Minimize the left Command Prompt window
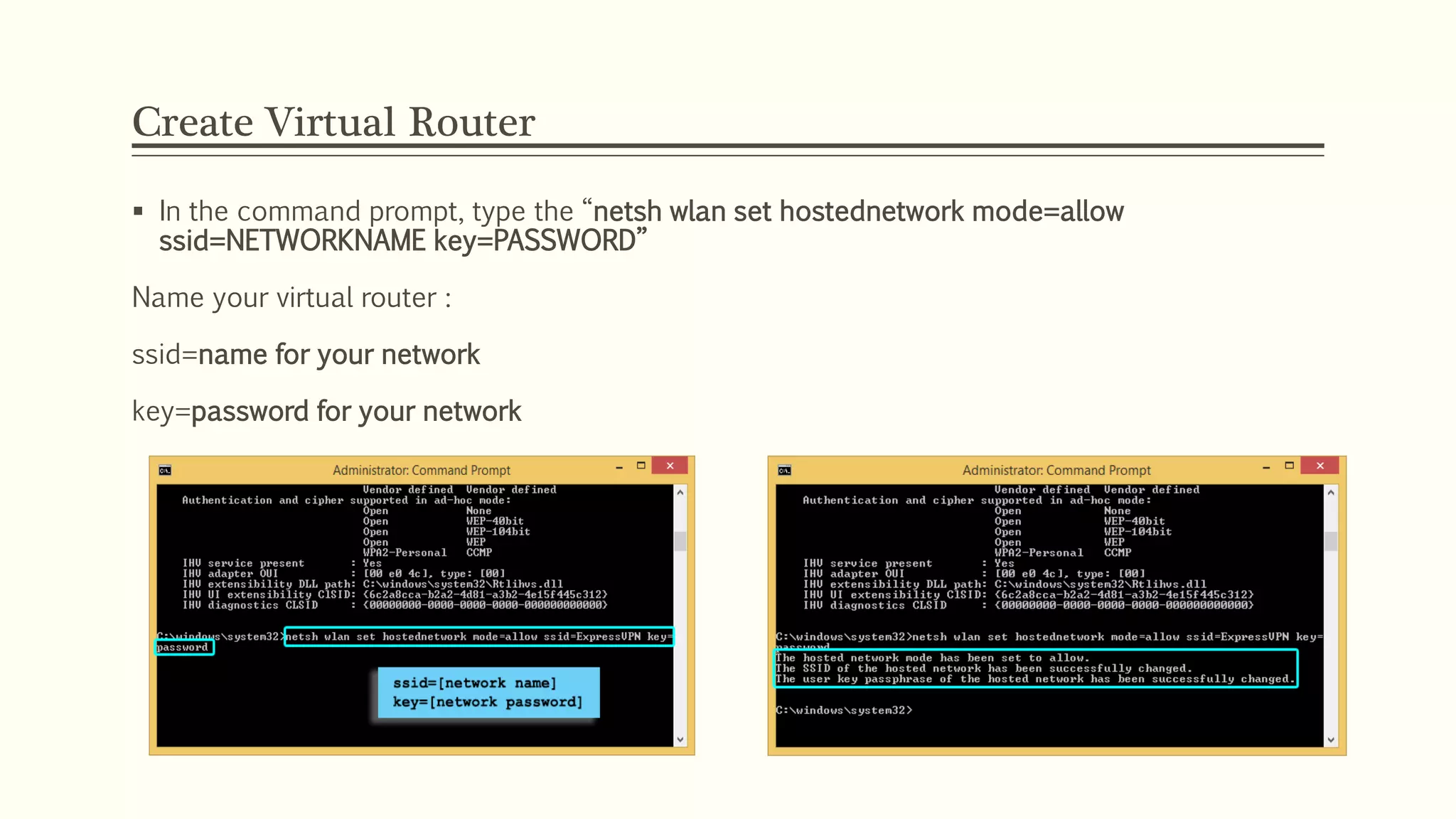 click(619, 466)
